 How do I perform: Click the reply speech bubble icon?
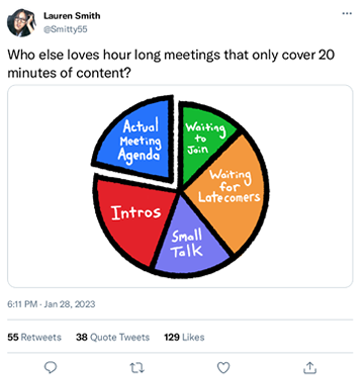(50, 367)
